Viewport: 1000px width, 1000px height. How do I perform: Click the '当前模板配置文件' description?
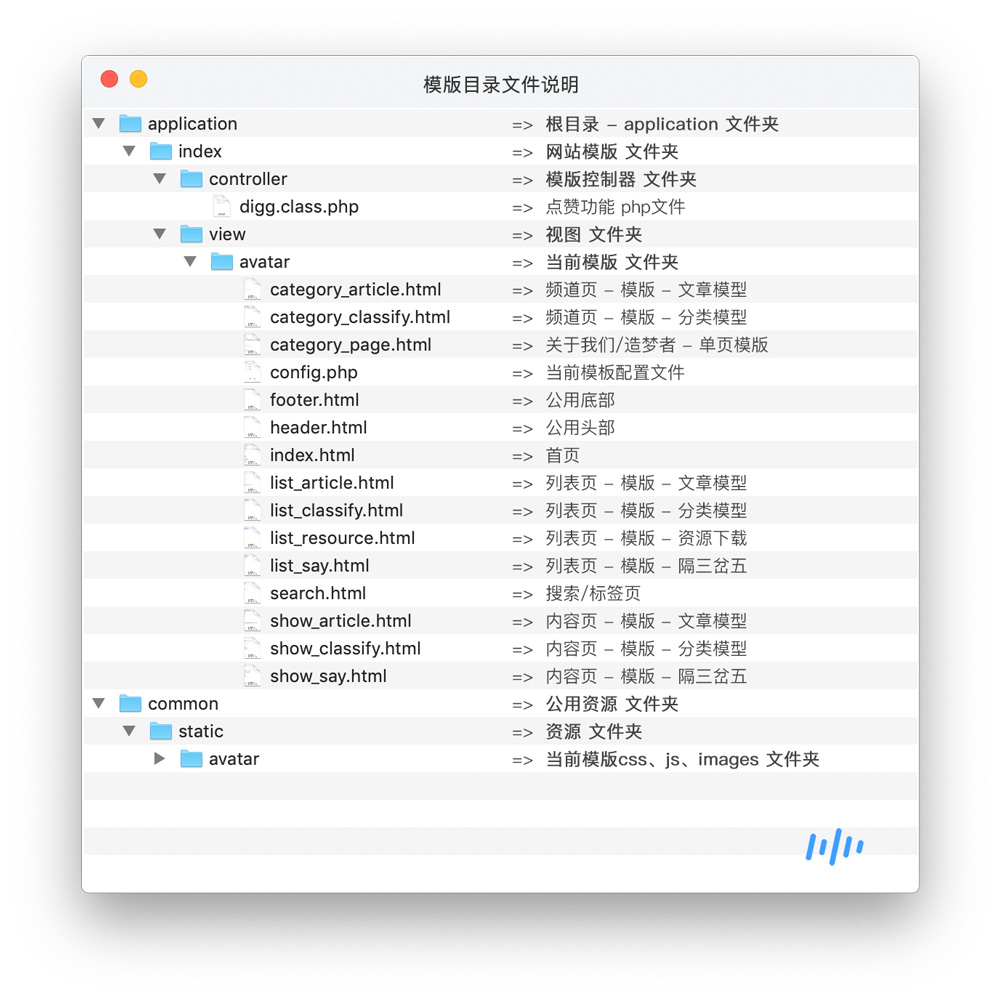[x=615, y=372]
